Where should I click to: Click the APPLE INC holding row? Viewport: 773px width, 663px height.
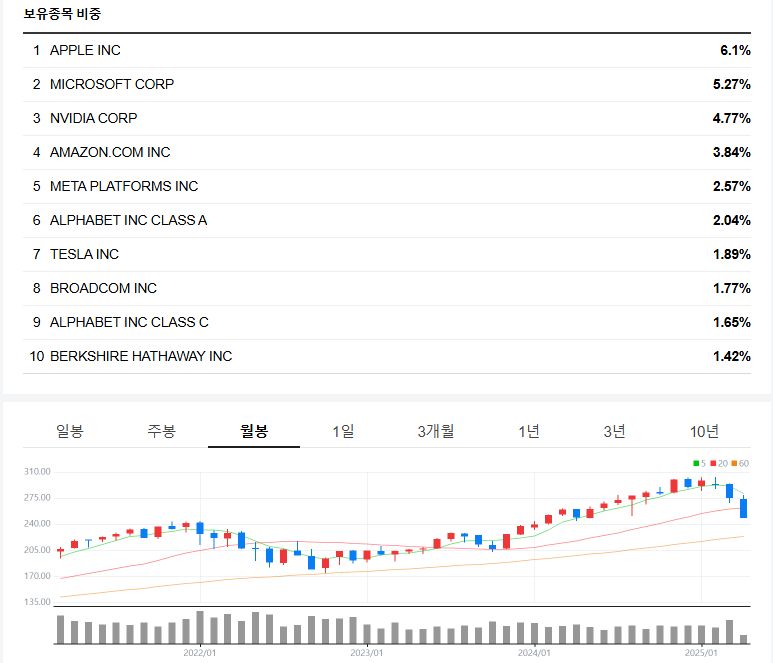(x=387, y=50)
